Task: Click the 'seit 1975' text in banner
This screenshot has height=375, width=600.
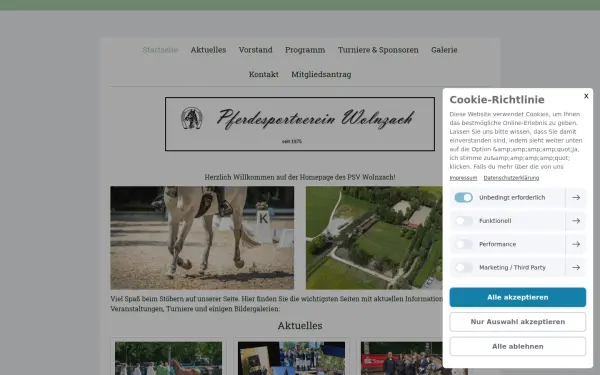Action: pos(292,141)
